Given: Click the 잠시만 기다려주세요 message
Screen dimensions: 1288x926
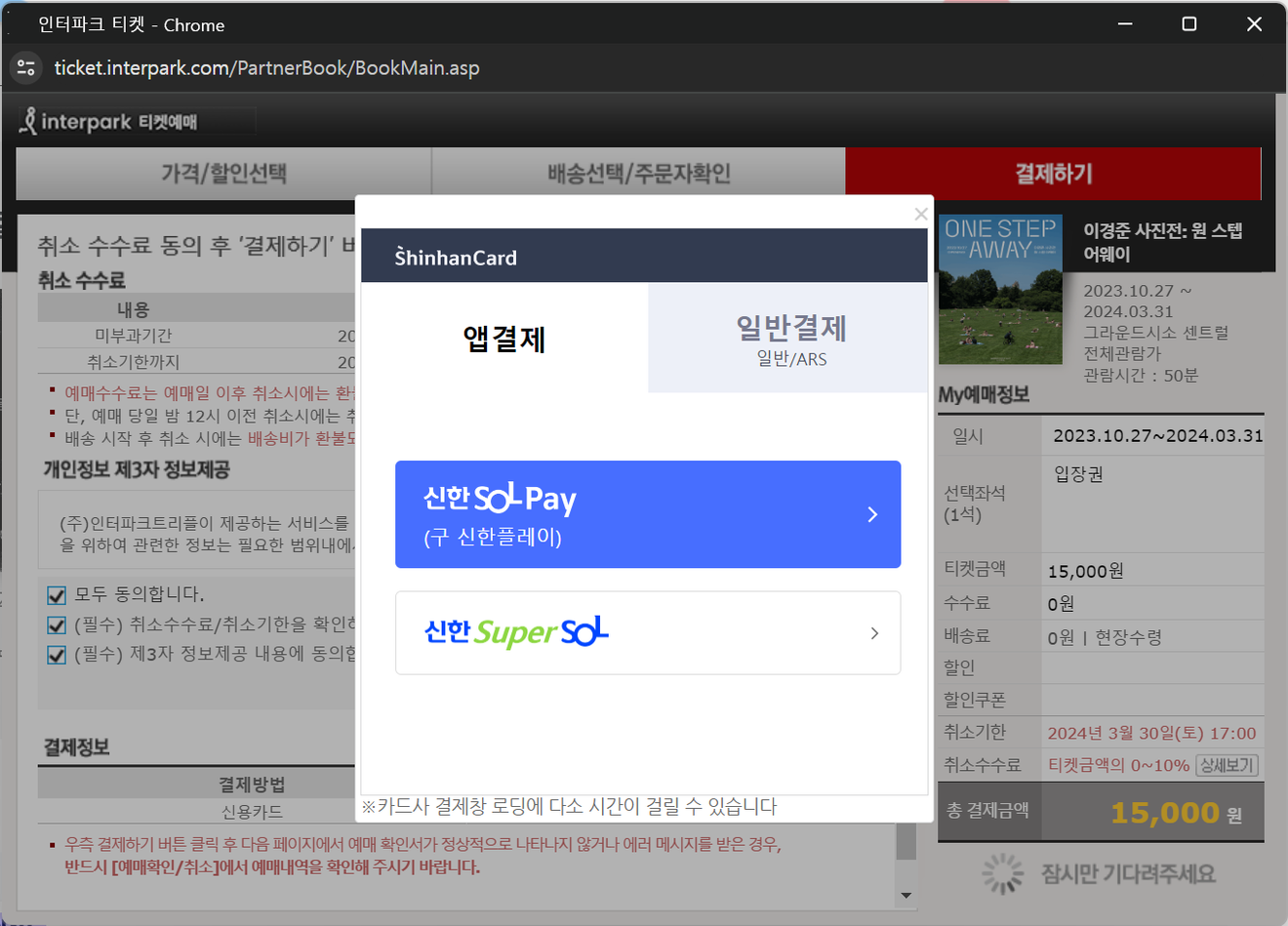Looking at the screenshot, I should tap(1128, 874).
